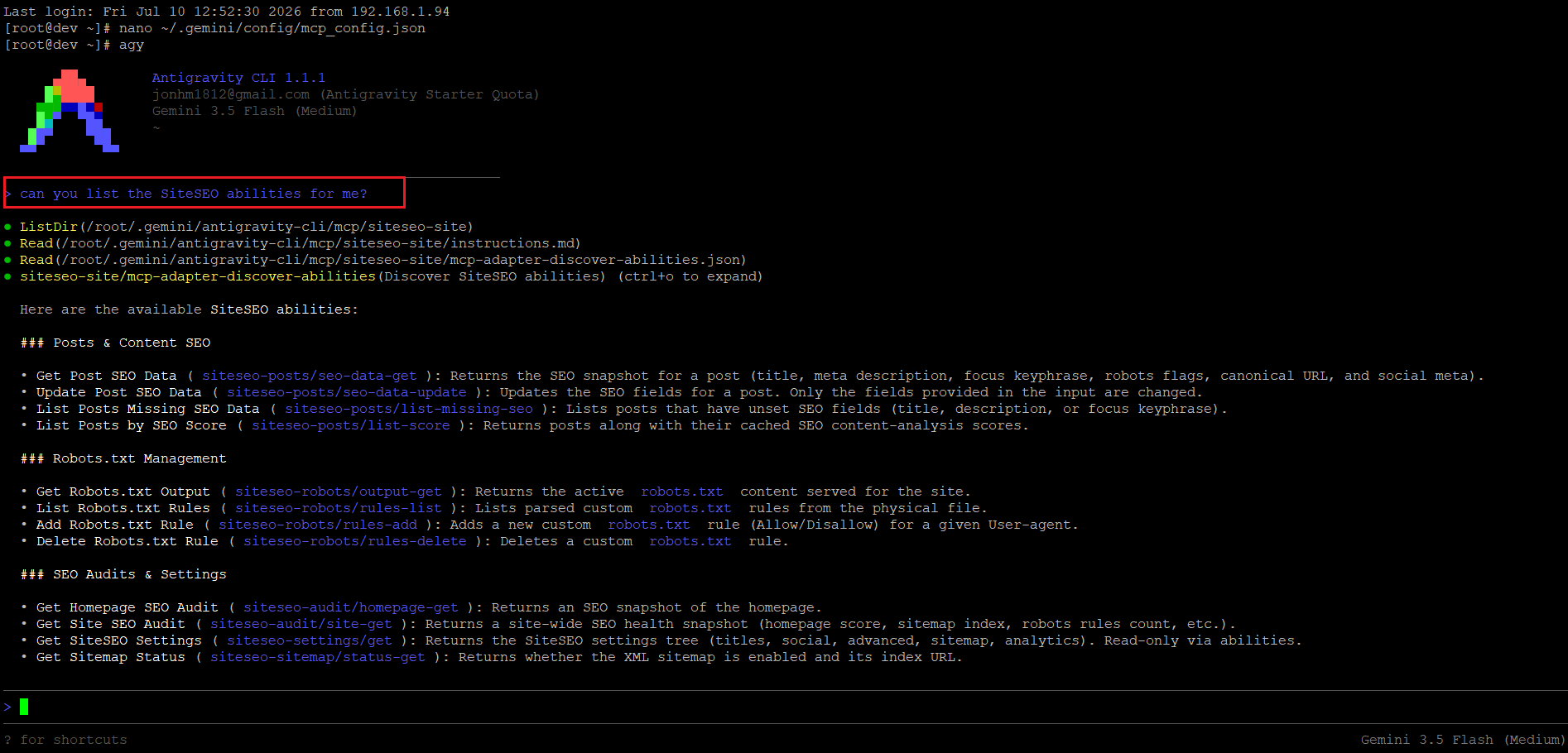Click blue robots.txt in the Add Robots.txt Rule row
This screenshot has height=753, width=1568.
(x=649, y=525)
